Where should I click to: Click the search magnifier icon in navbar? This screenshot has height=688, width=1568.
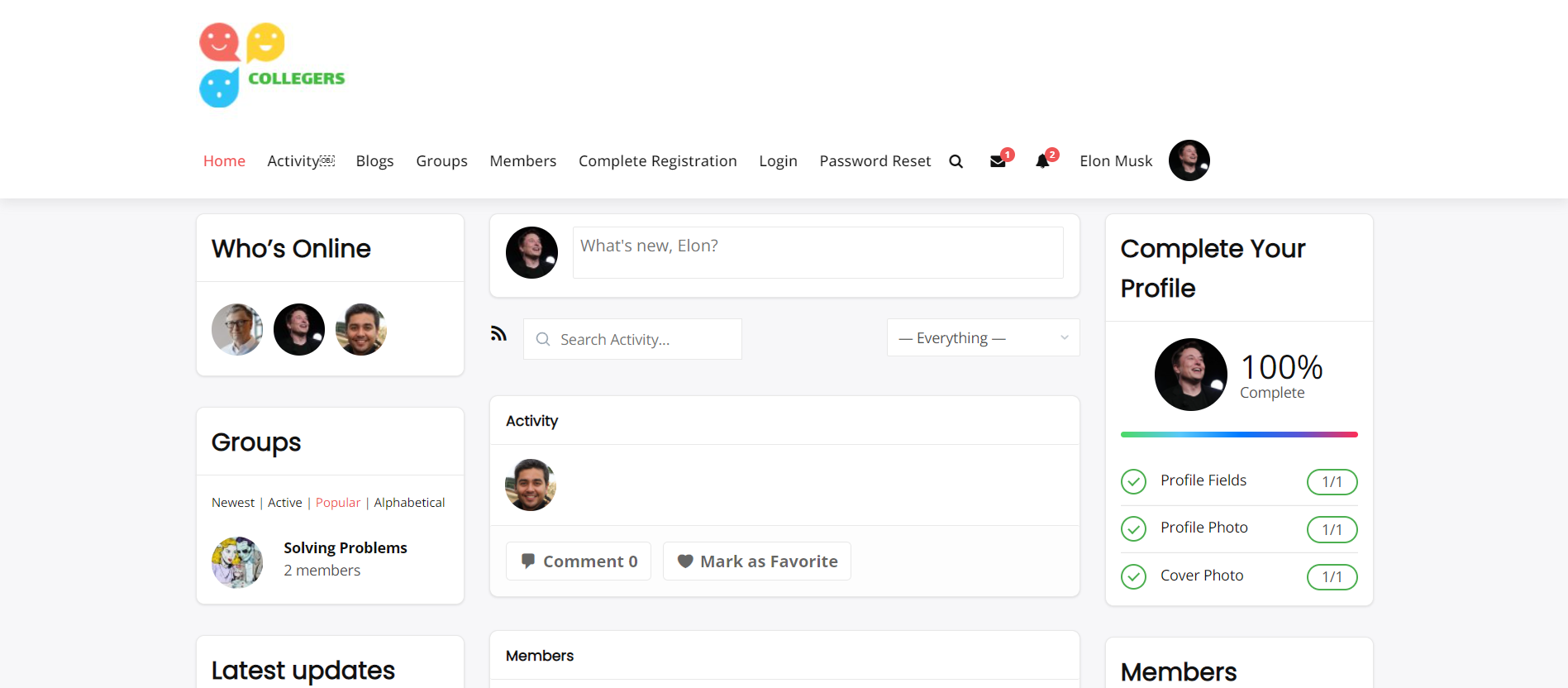pos(956,161)
